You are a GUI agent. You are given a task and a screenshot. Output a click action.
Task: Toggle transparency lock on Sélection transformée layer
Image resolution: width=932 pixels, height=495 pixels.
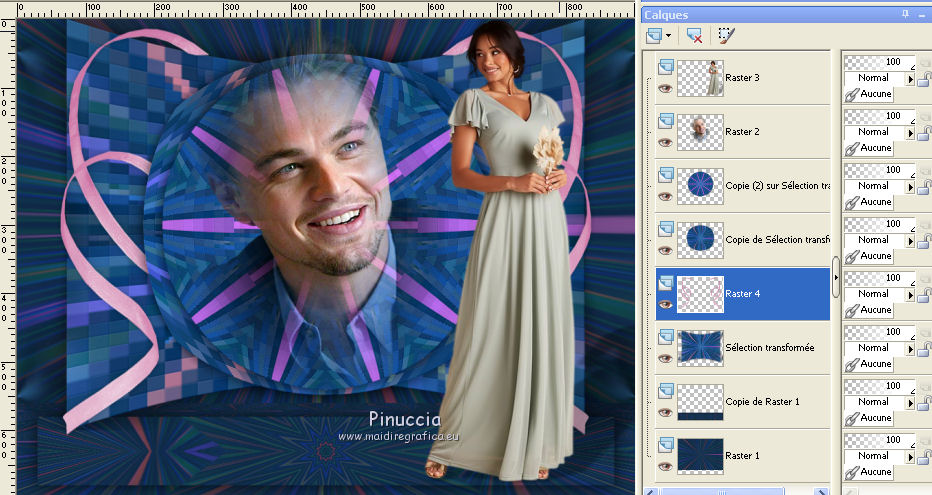coord(924,349)
